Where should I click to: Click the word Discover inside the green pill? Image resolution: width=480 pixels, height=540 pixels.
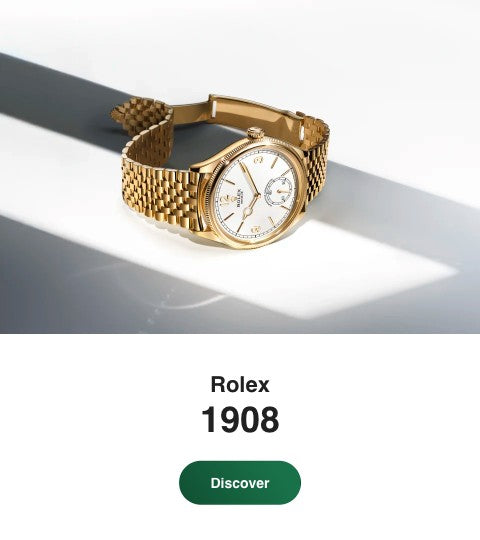[240, 483]
